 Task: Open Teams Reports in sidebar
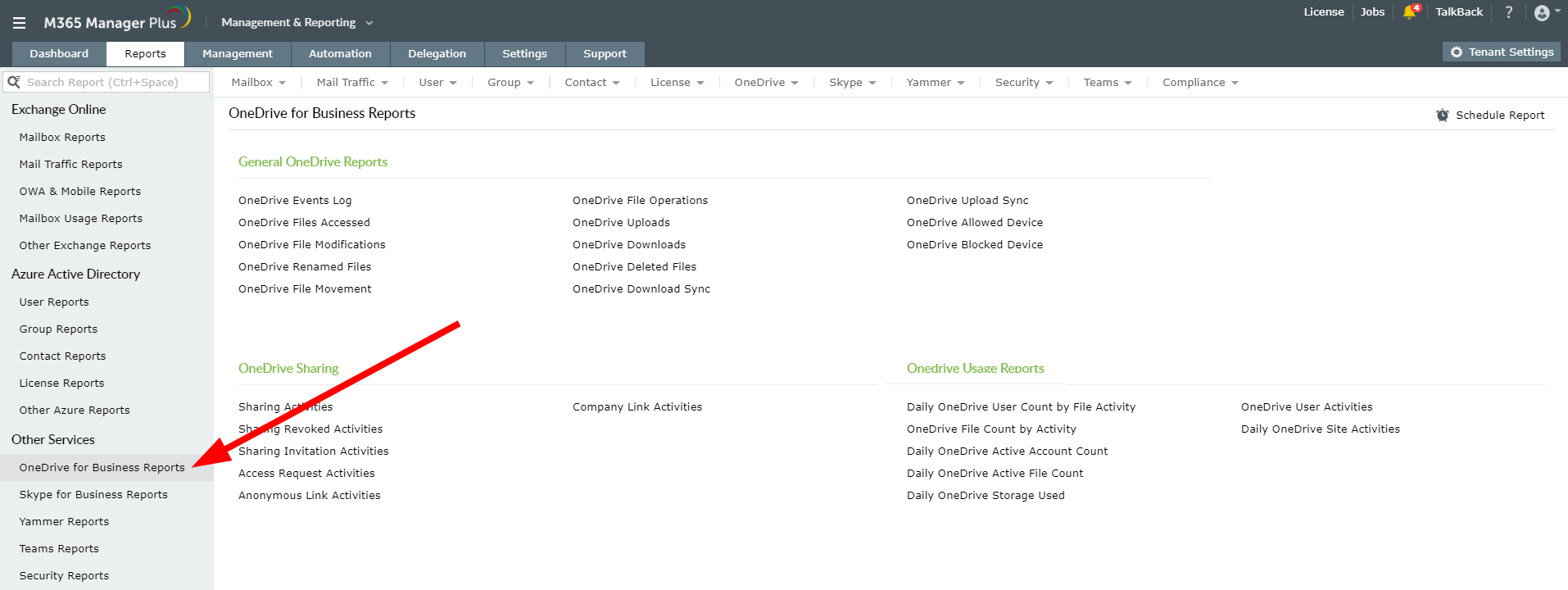pyautogui.click(x=59, y=548)
